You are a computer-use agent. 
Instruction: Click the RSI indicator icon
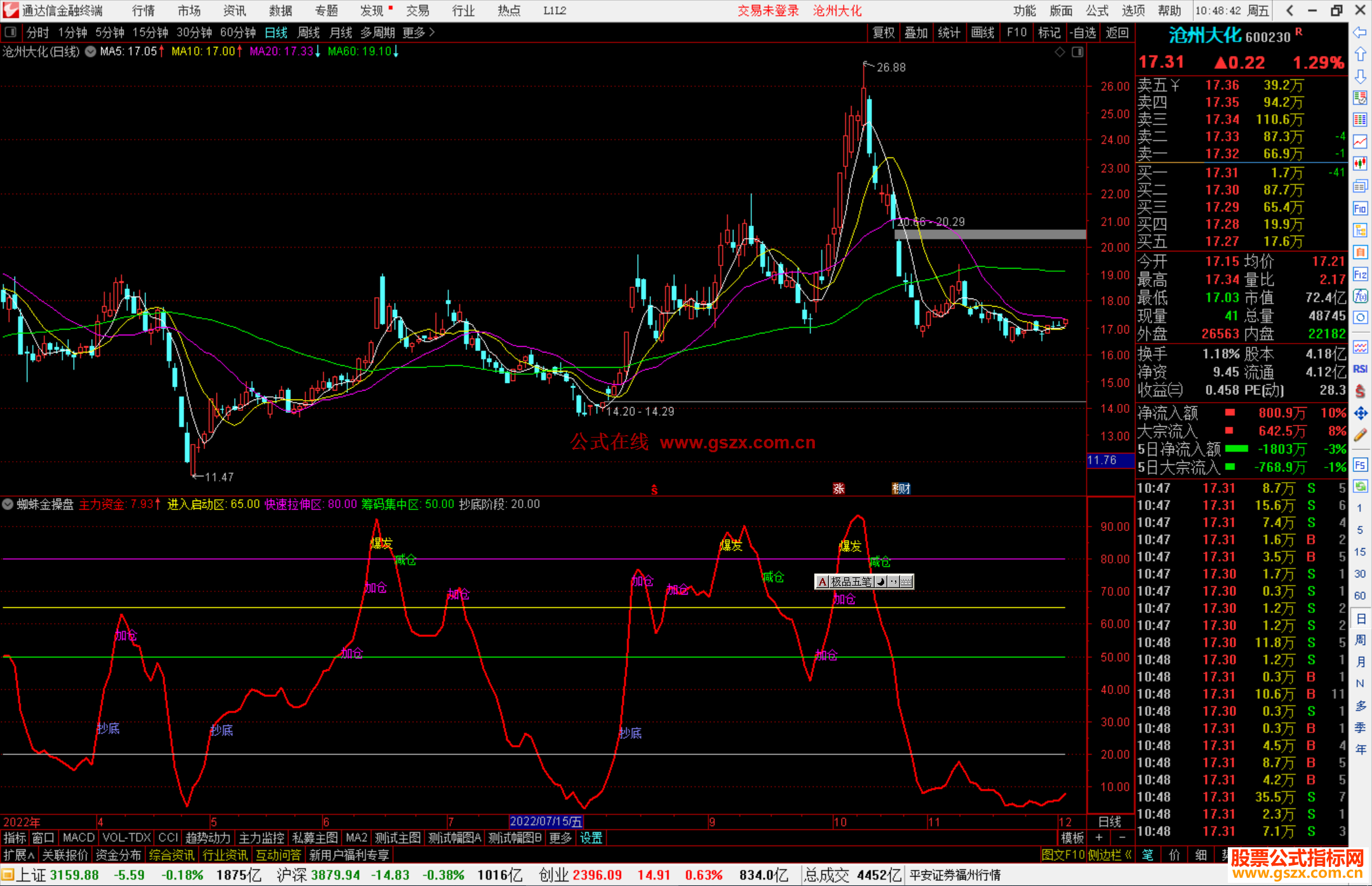coord(1359,369)
